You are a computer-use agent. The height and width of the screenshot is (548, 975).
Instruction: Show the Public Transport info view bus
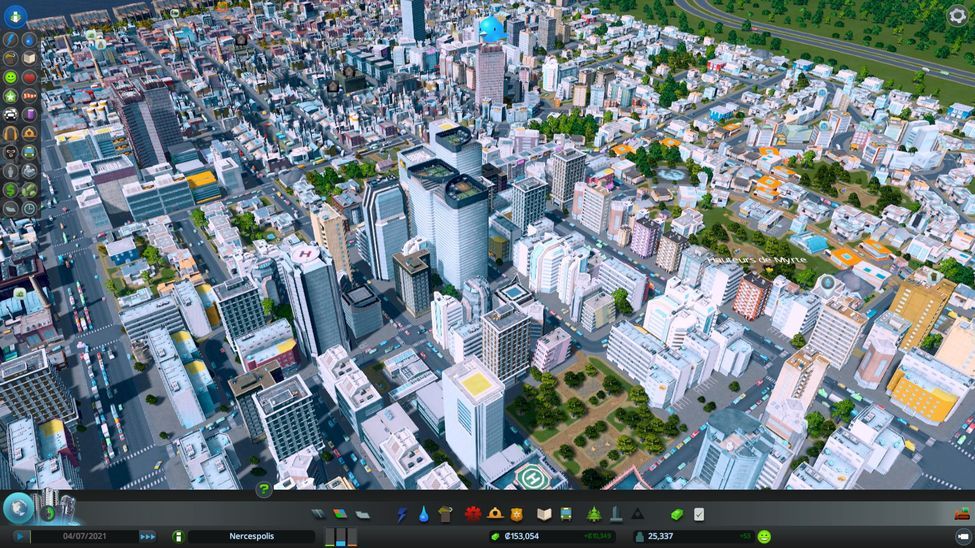29,152
